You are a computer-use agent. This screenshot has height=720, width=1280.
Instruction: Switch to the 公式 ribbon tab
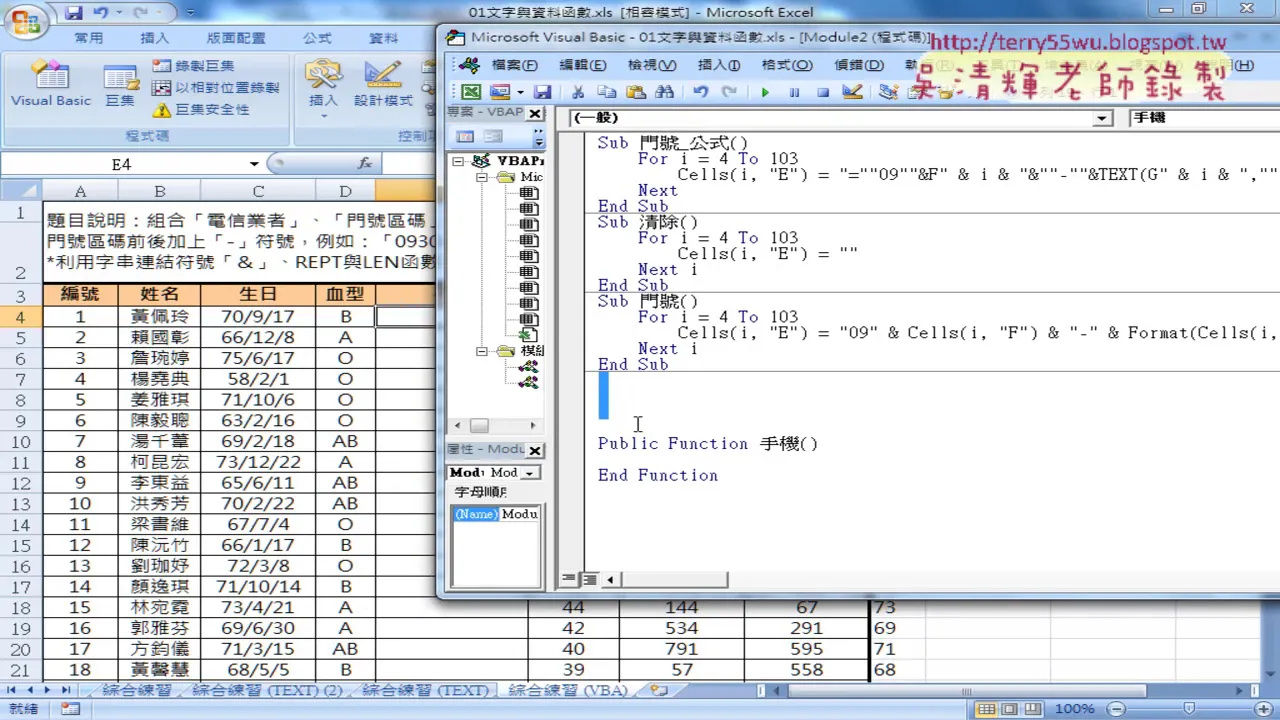tap(317, 38)
